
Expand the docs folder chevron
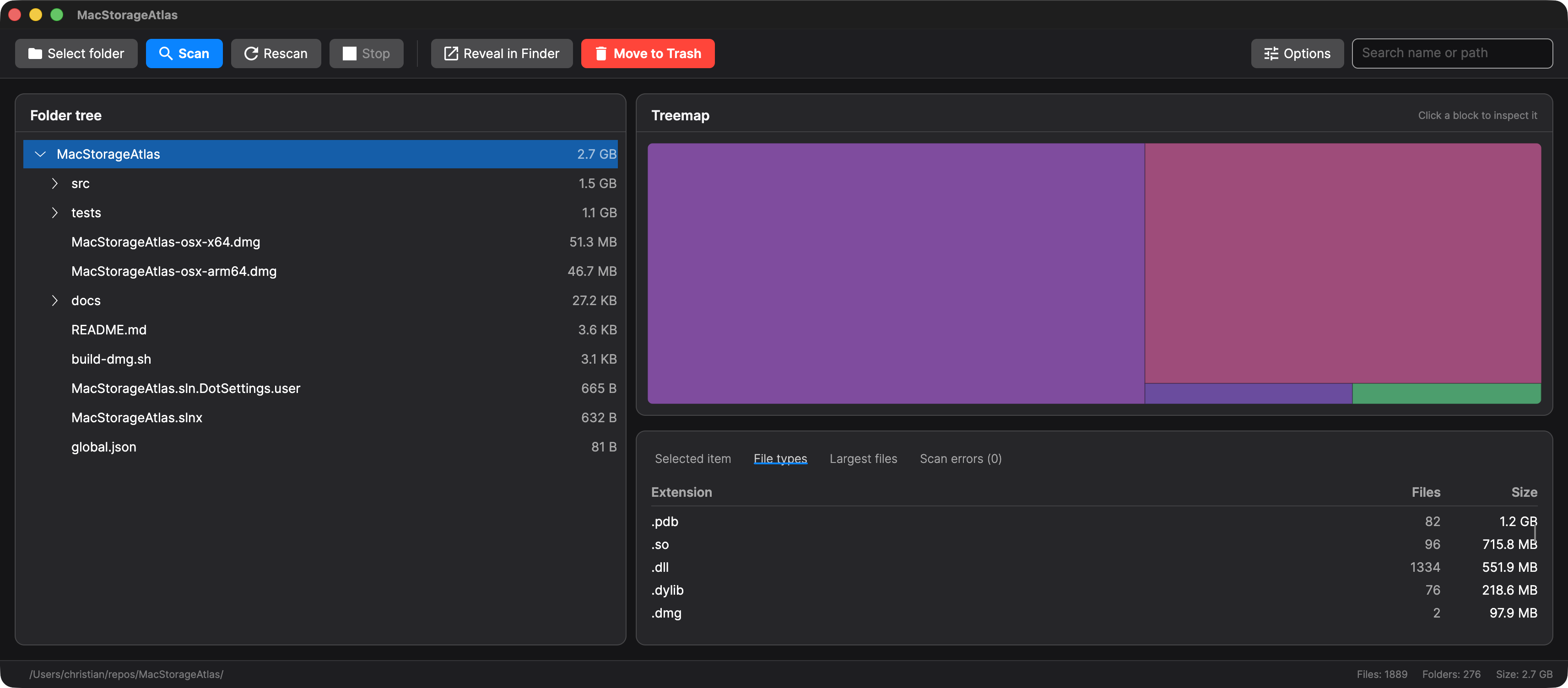pos(55,301)
